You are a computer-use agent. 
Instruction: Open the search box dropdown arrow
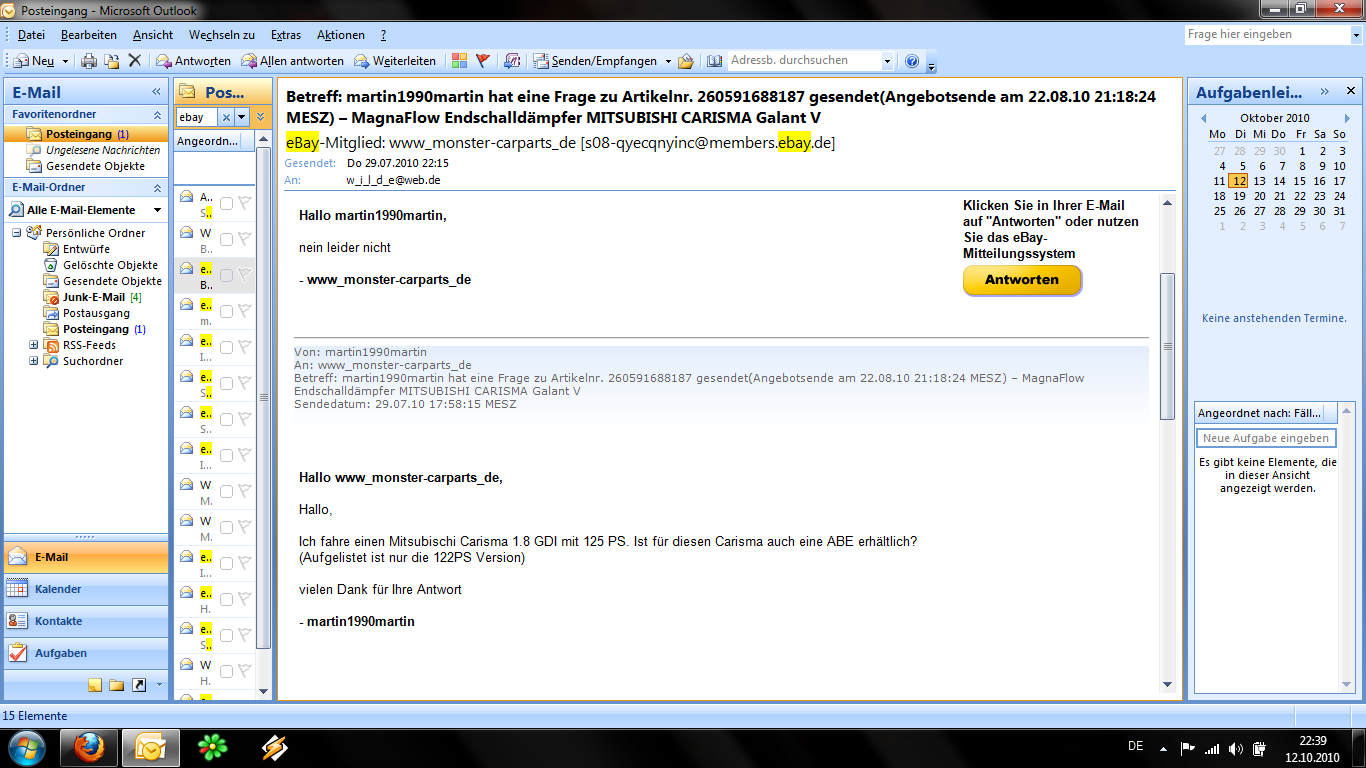(x=241, y=117)
